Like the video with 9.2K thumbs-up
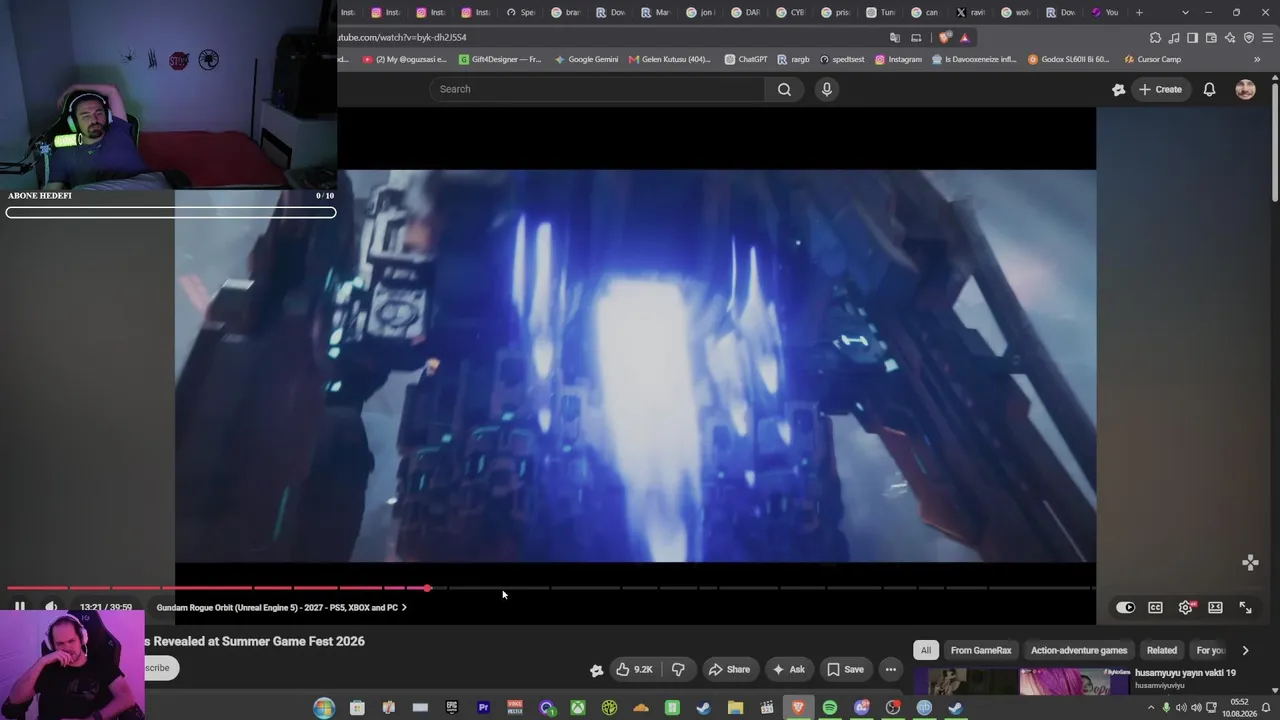 (x=635, y=669)
